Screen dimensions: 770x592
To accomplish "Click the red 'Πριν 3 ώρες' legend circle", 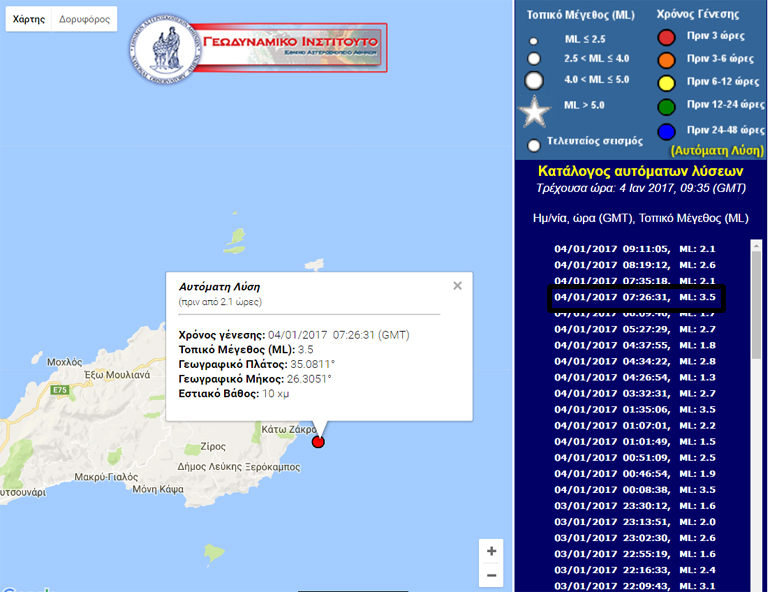I will point(667,39).
